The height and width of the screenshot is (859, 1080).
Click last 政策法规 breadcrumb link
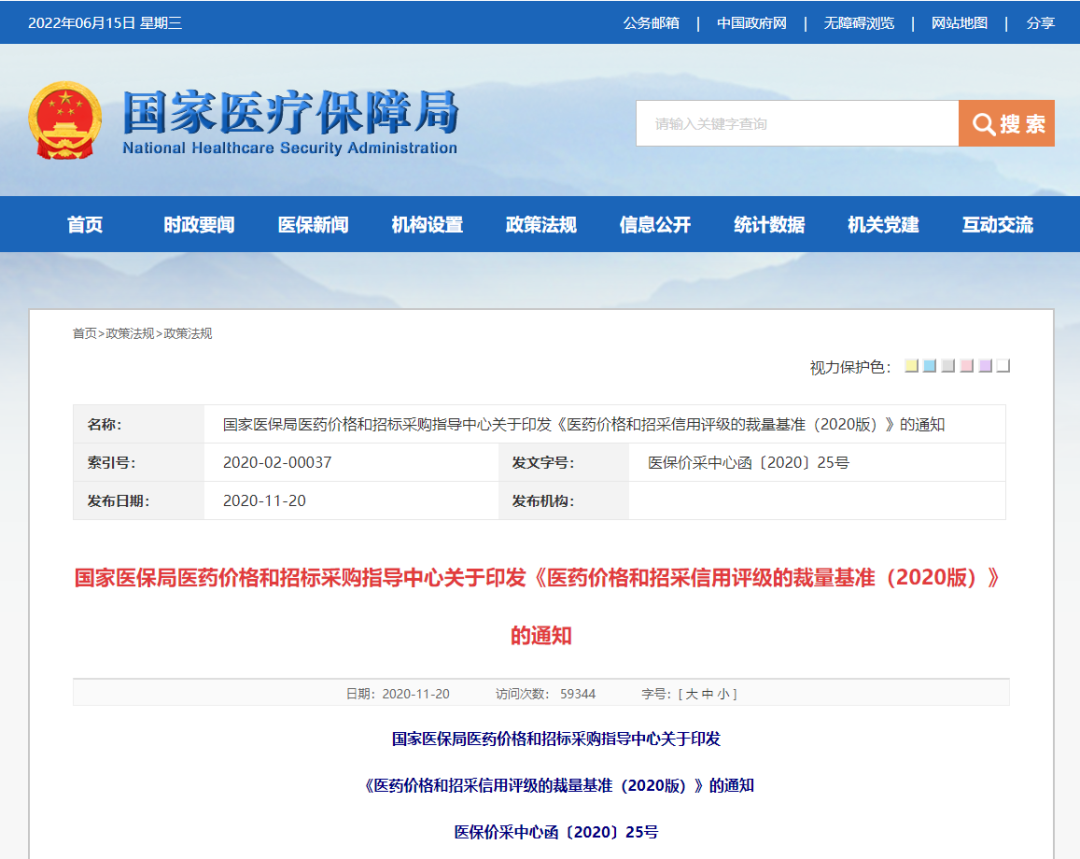click(187, 333)
